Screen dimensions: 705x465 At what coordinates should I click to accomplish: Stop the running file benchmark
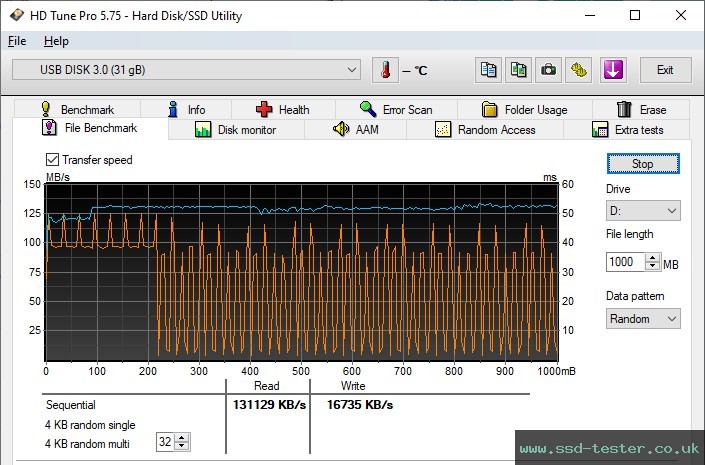tap(643, 164)
